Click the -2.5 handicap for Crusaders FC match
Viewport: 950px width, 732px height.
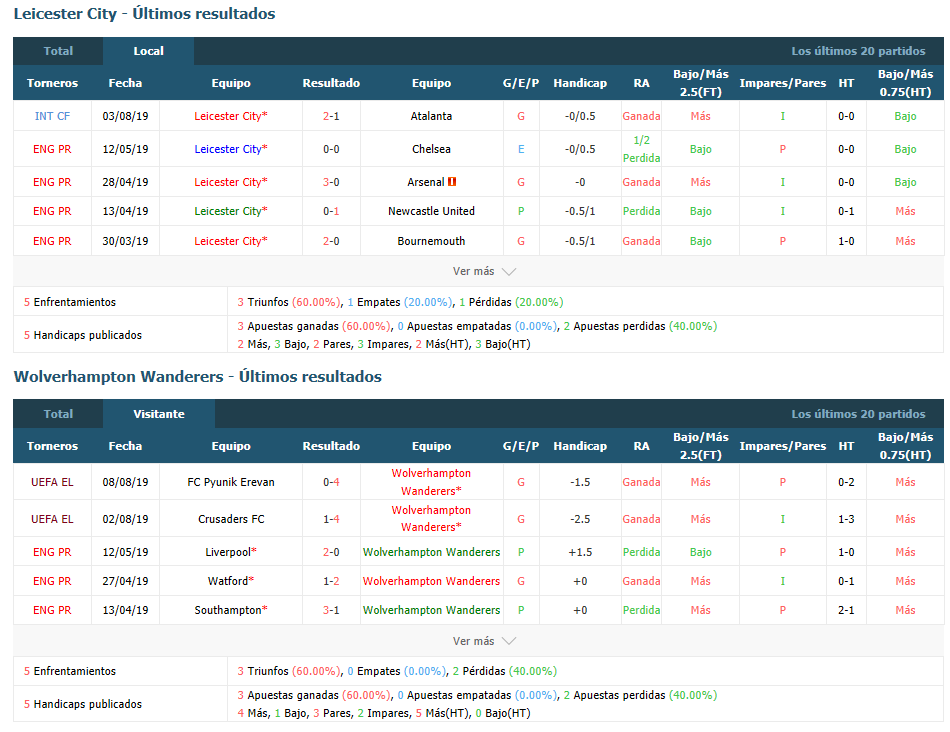tap(580, 519)
